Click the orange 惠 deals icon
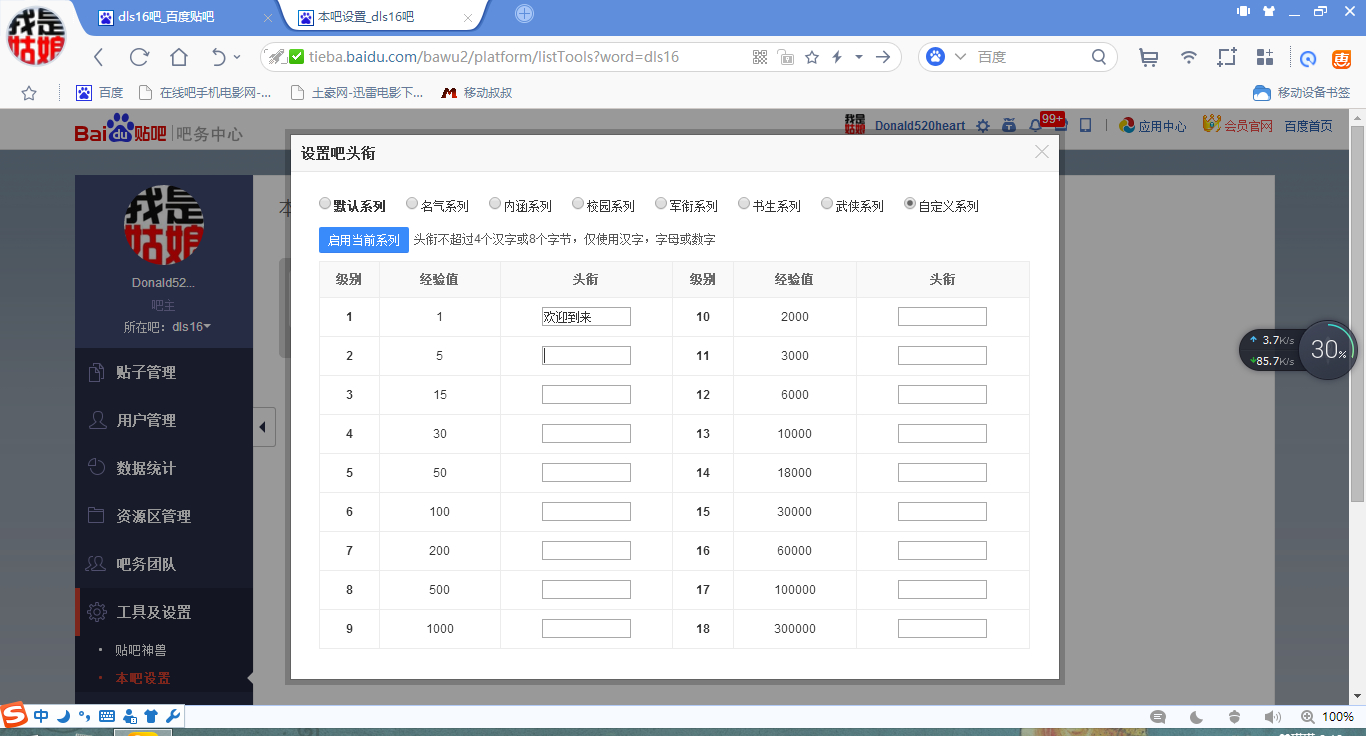1366x736 pixels. point(1340,58)
